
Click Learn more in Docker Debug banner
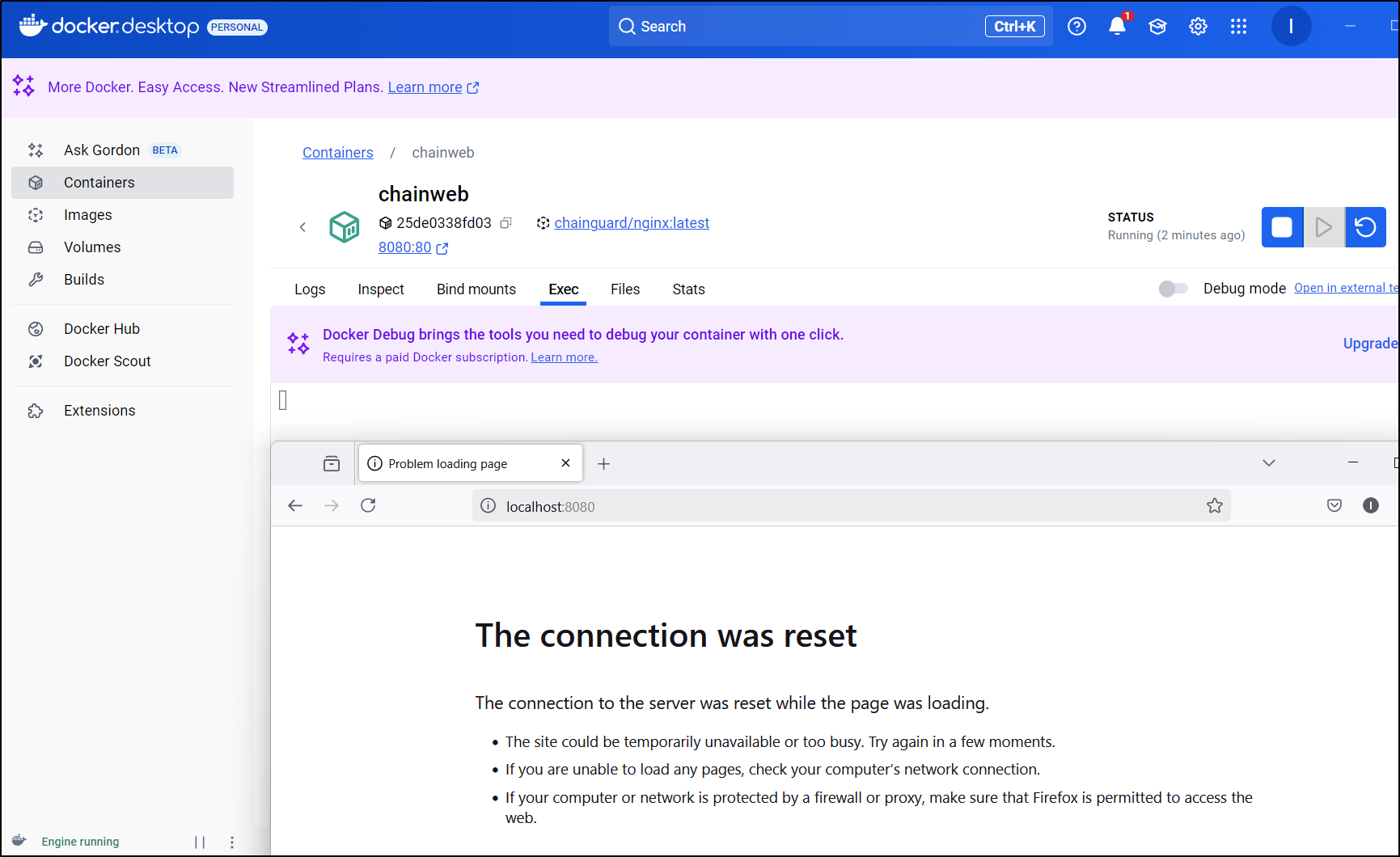point(565,357)
